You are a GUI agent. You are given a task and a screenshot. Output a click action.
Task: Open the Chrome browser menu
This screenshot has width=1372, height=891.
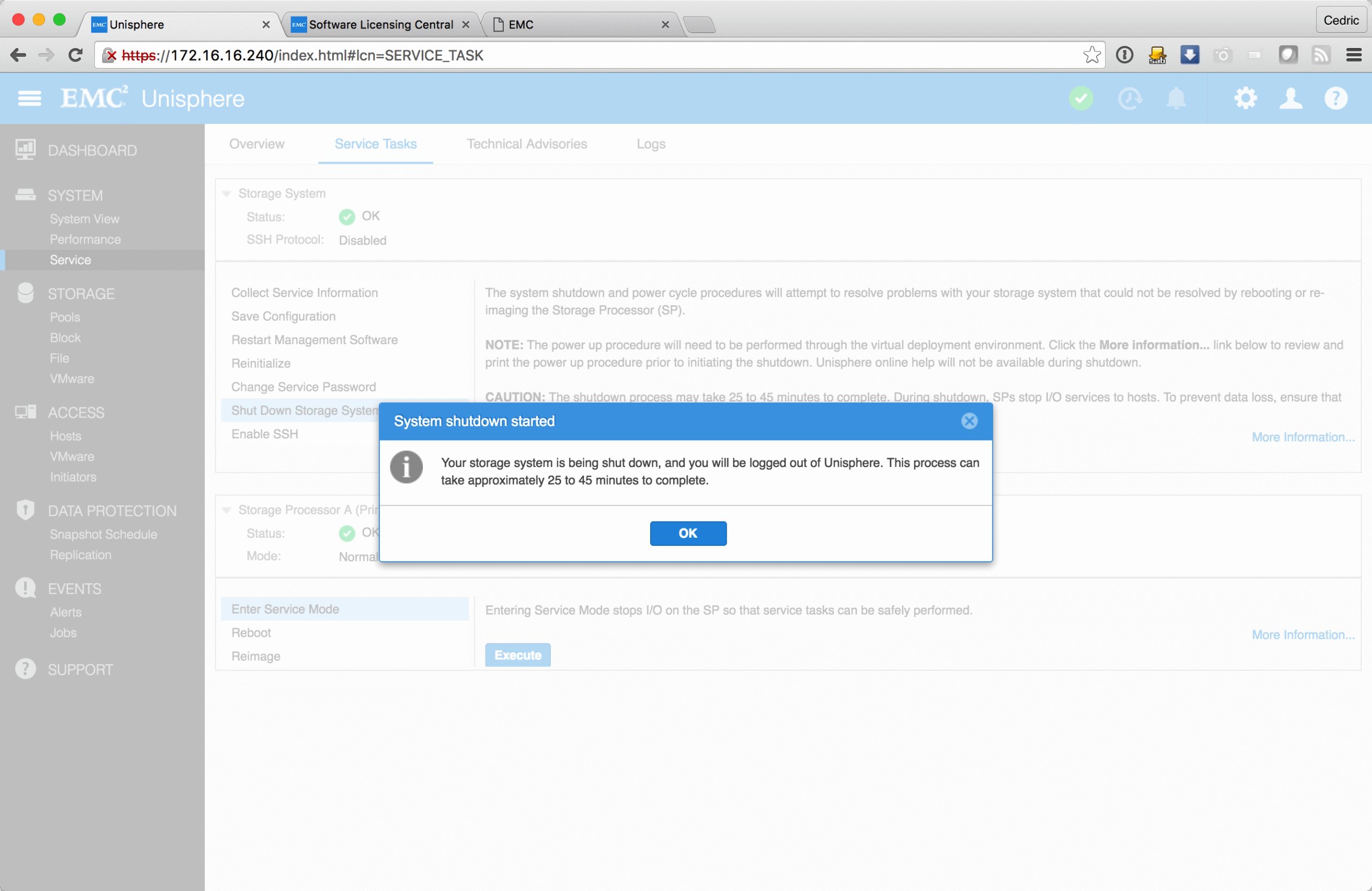coord(1354,55)
